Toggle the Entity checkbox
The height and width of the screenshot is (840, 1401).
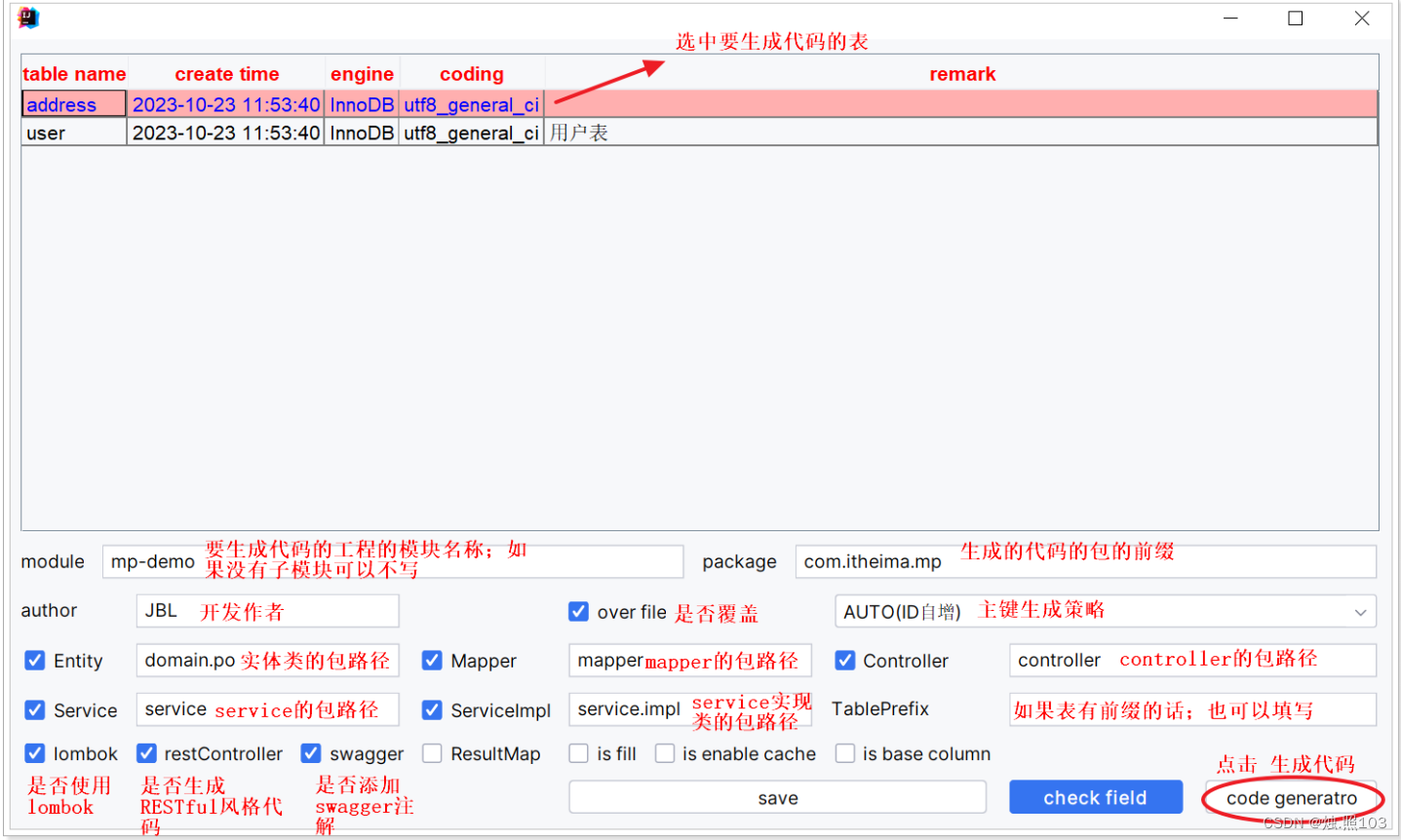(x=35, y=661)
